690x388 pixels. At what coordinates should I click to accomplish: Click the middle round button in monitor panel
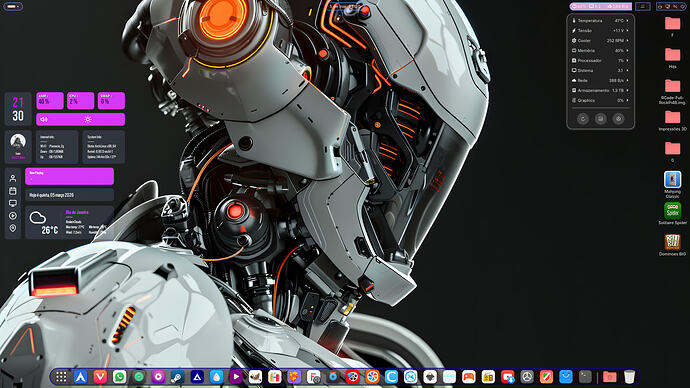coord(601,119)
